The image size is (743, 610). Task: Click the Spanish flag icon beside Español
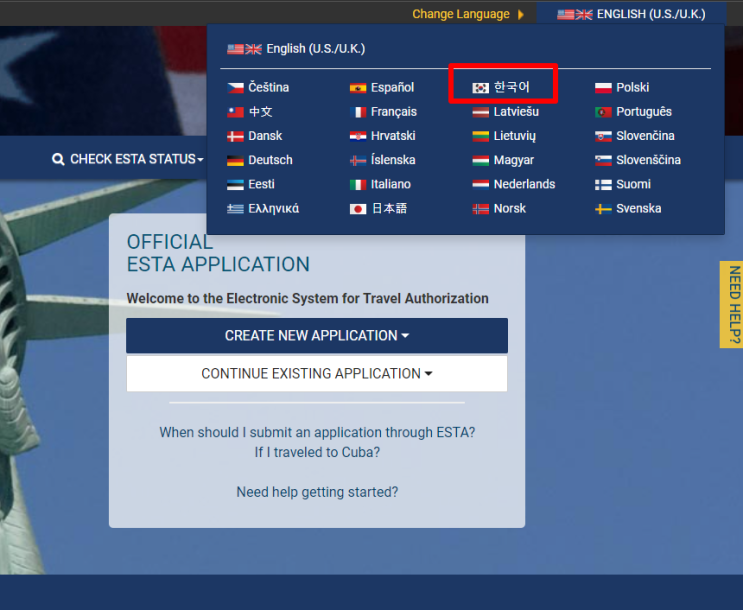pos(358,88)
